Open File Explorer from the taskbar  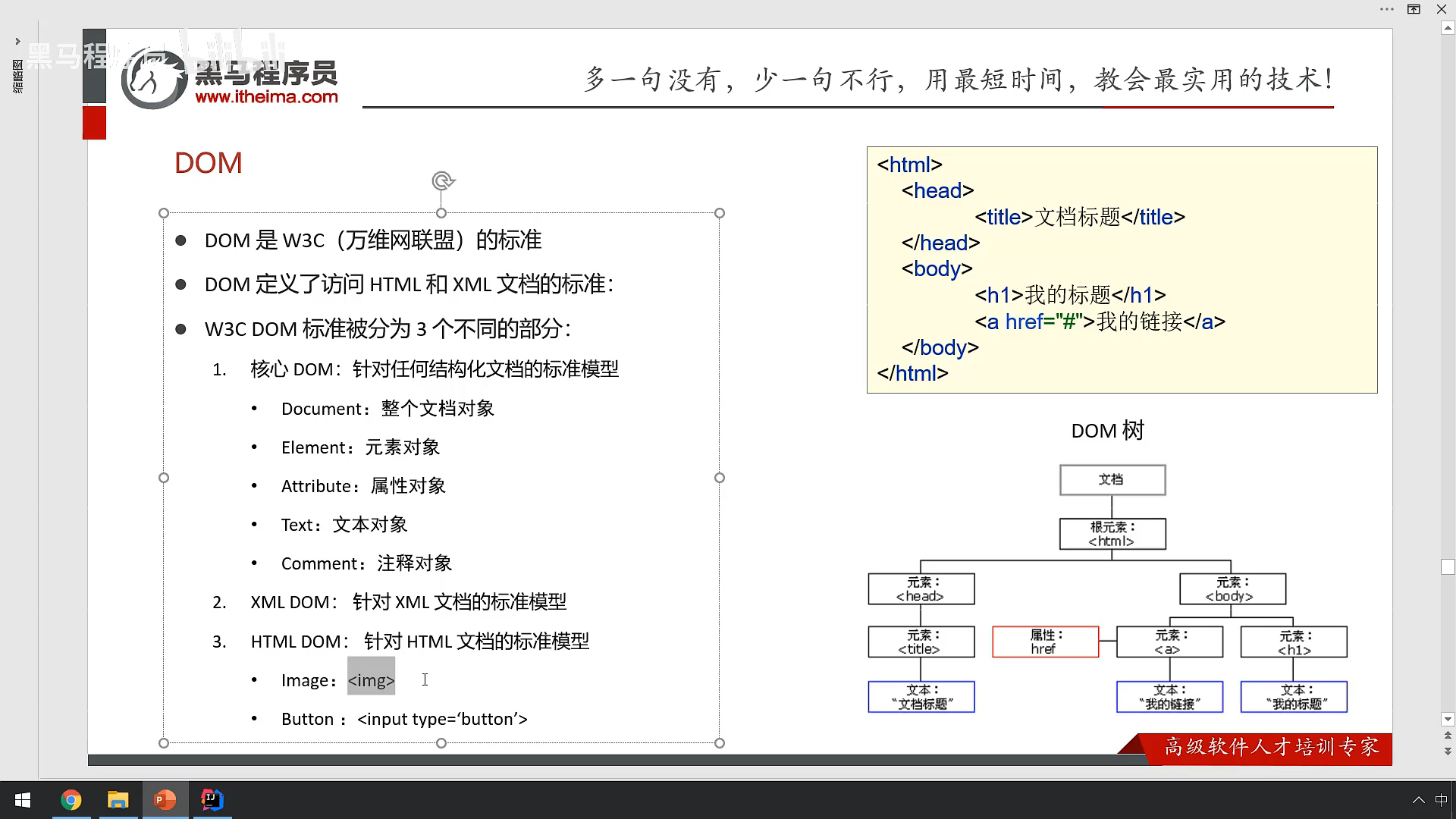click(118, 800)
